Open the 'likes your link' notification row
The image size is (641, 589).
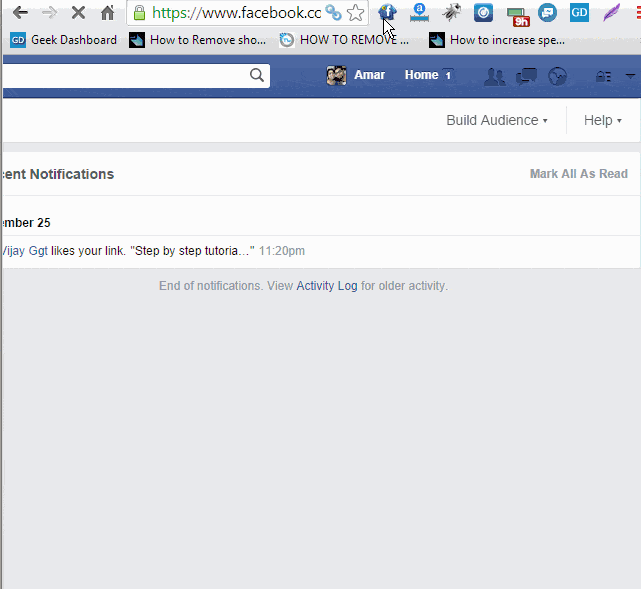click(321, 251)
